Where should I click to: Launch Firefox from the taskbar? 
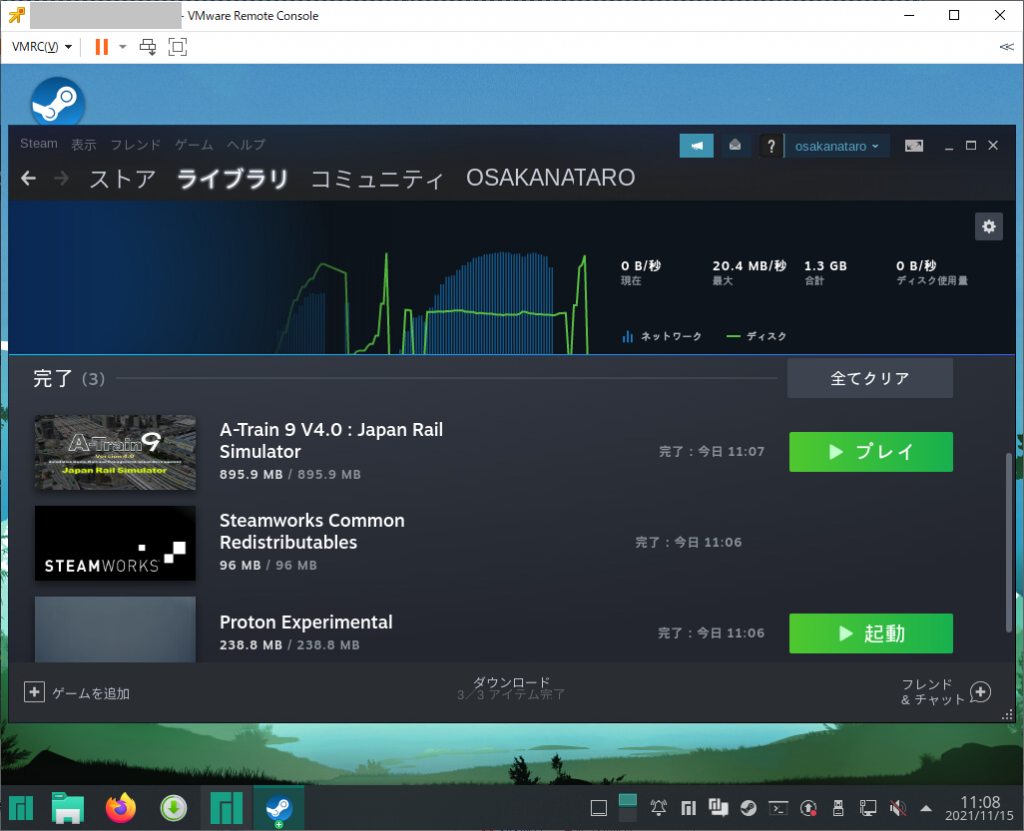(x=121, y=808)
